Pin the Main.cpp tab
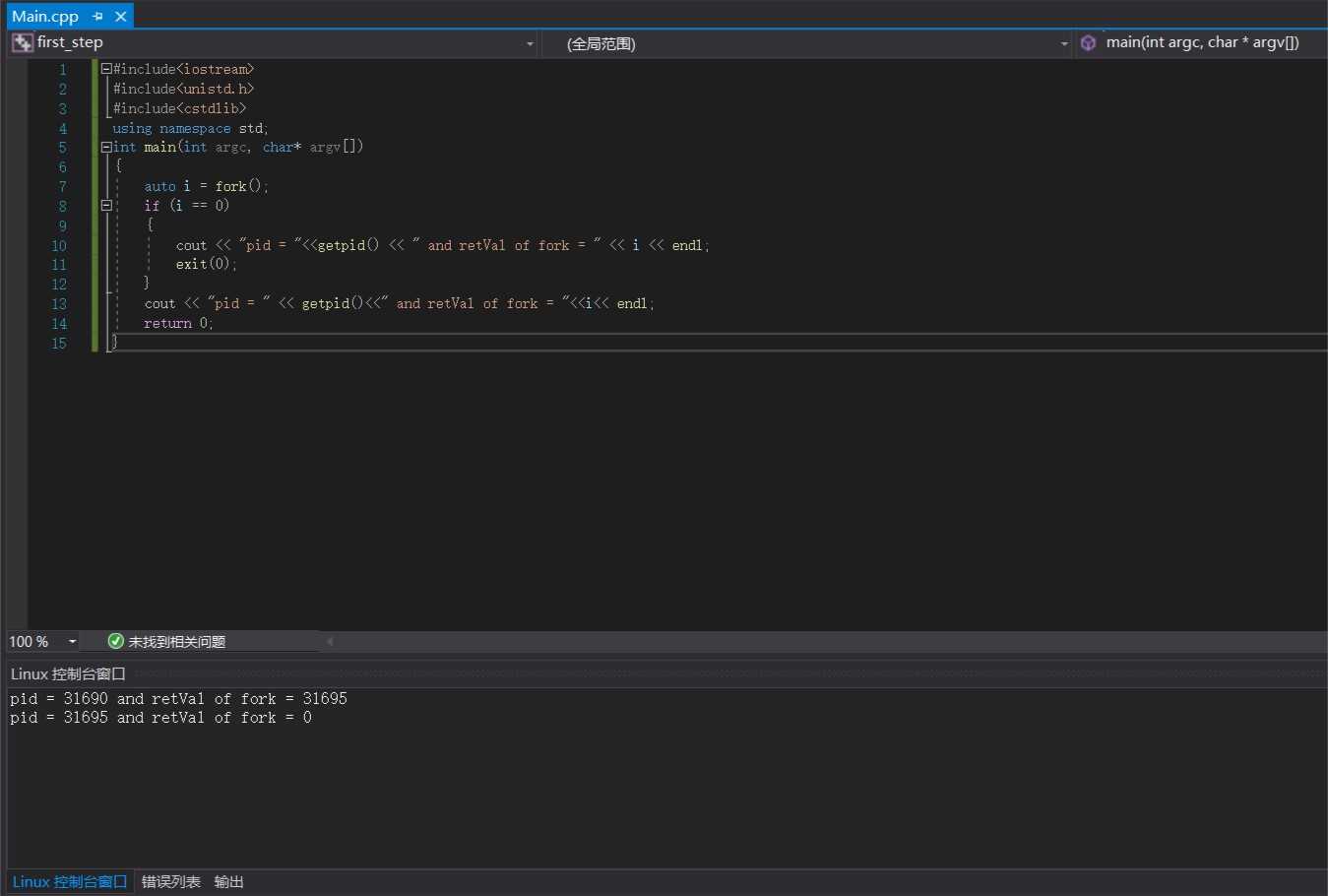 click(x=97, y=17)
